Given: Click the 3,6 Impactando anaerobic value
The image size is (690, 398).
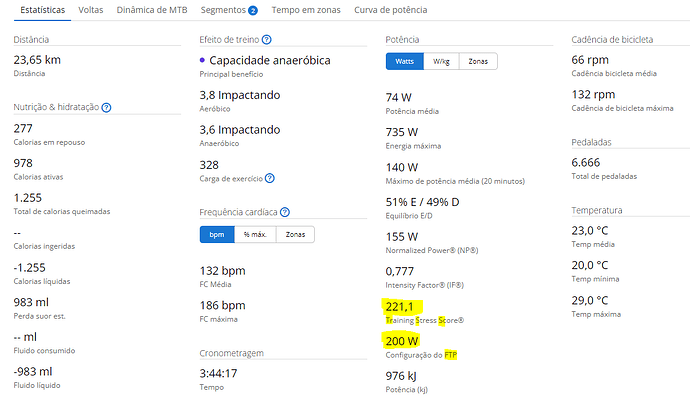Looking at the screenshot, I should click(x=240, y=130).
